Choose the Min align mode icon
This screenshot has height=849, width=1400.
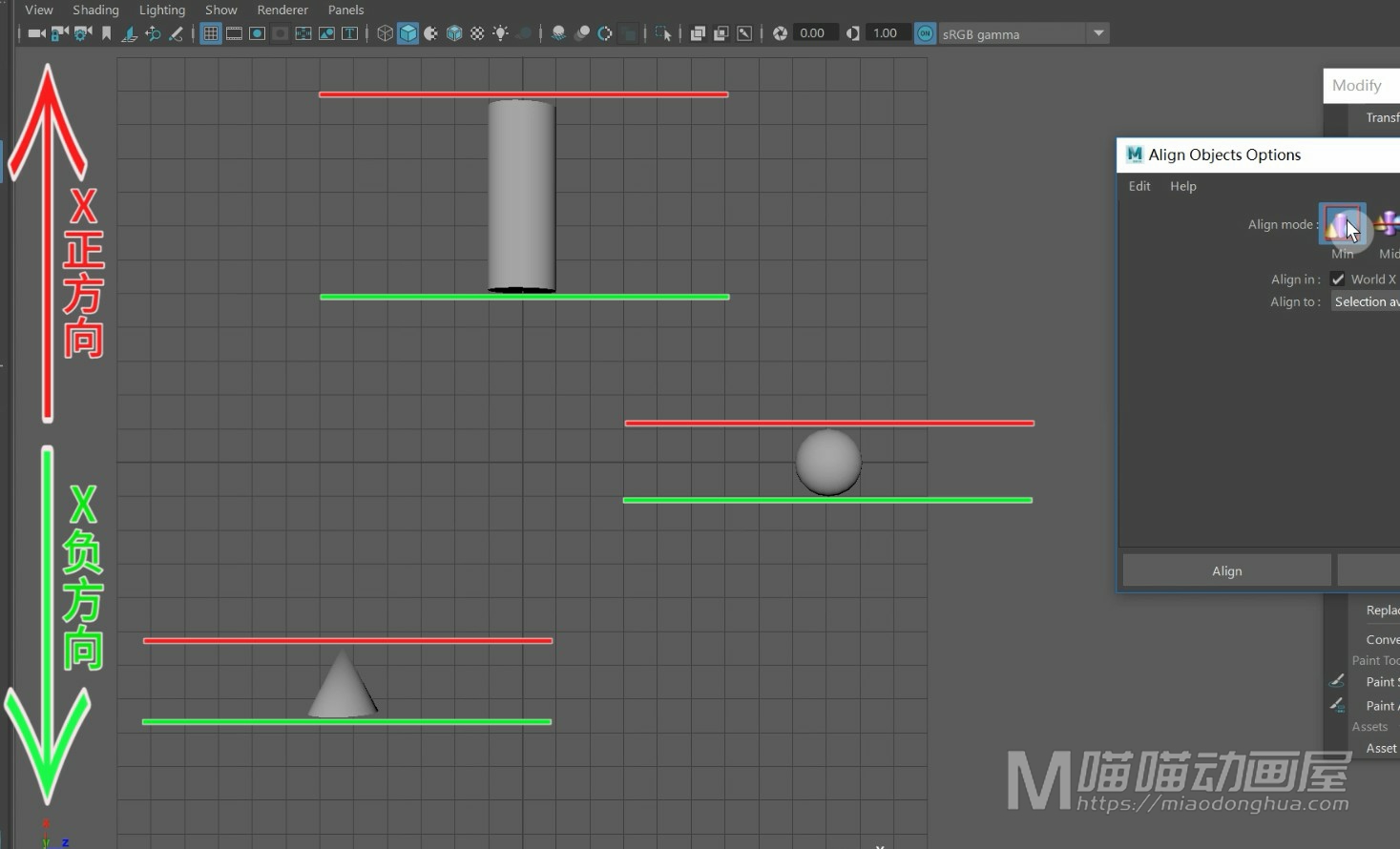pos(1342,224)
